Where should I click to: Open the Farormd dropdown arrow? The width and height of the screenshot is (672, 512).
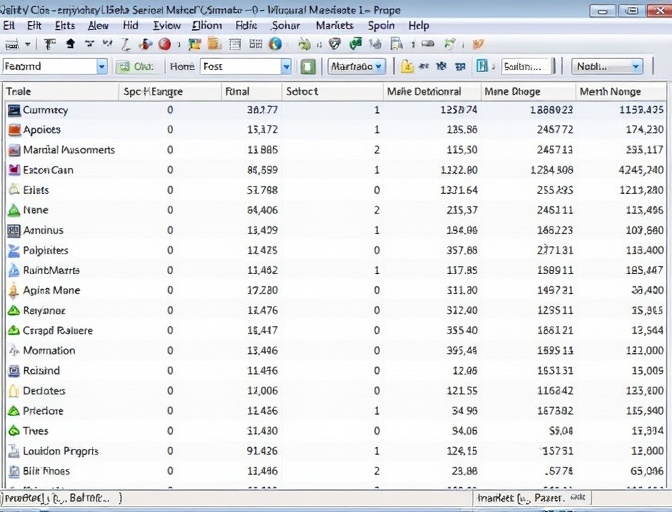101,66
